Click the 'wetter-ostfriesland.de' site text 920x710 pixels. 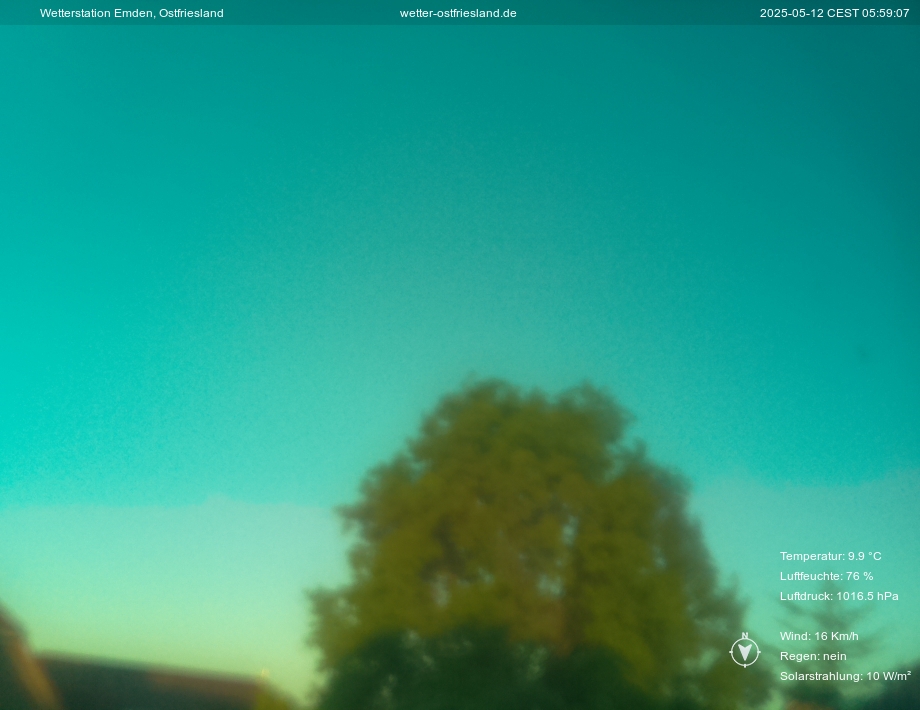(x=458, y=13)
